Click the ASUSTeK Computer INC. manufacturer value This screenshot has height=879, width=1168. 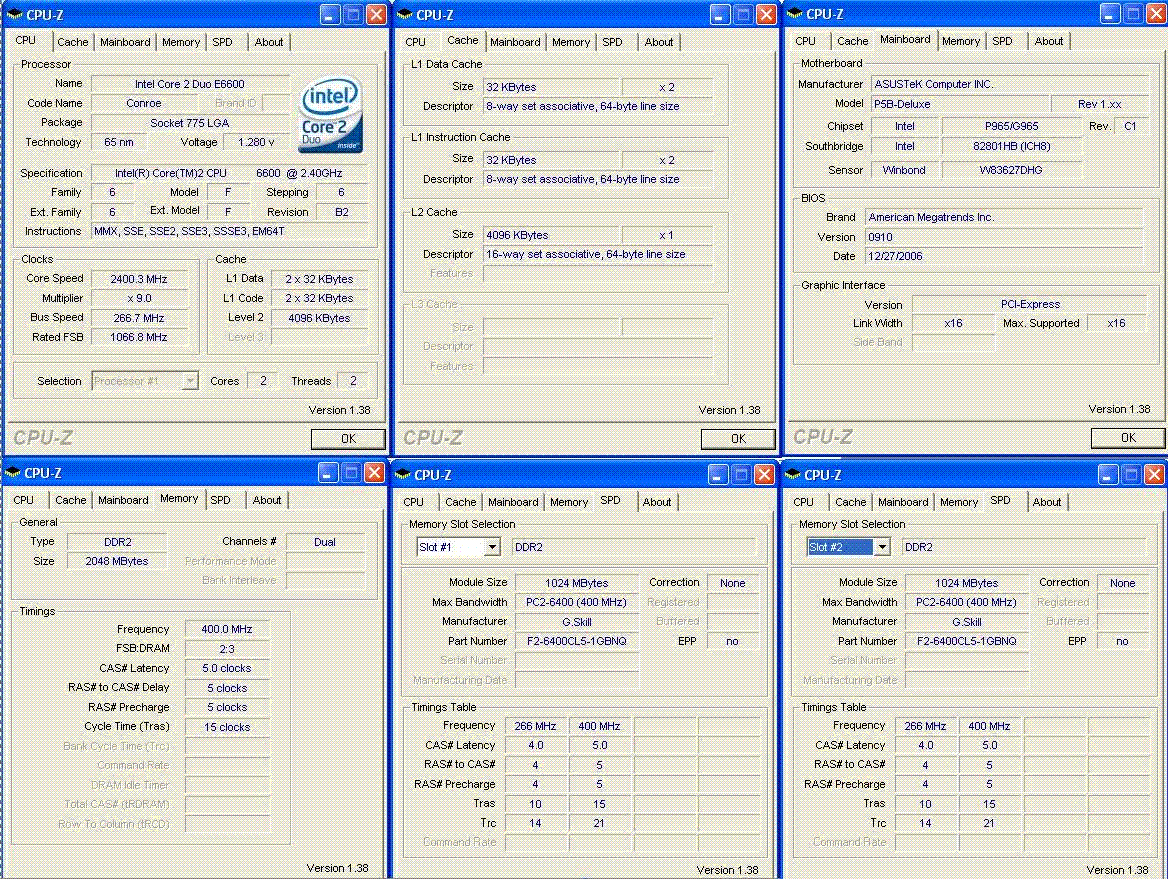coord(1008,84)
